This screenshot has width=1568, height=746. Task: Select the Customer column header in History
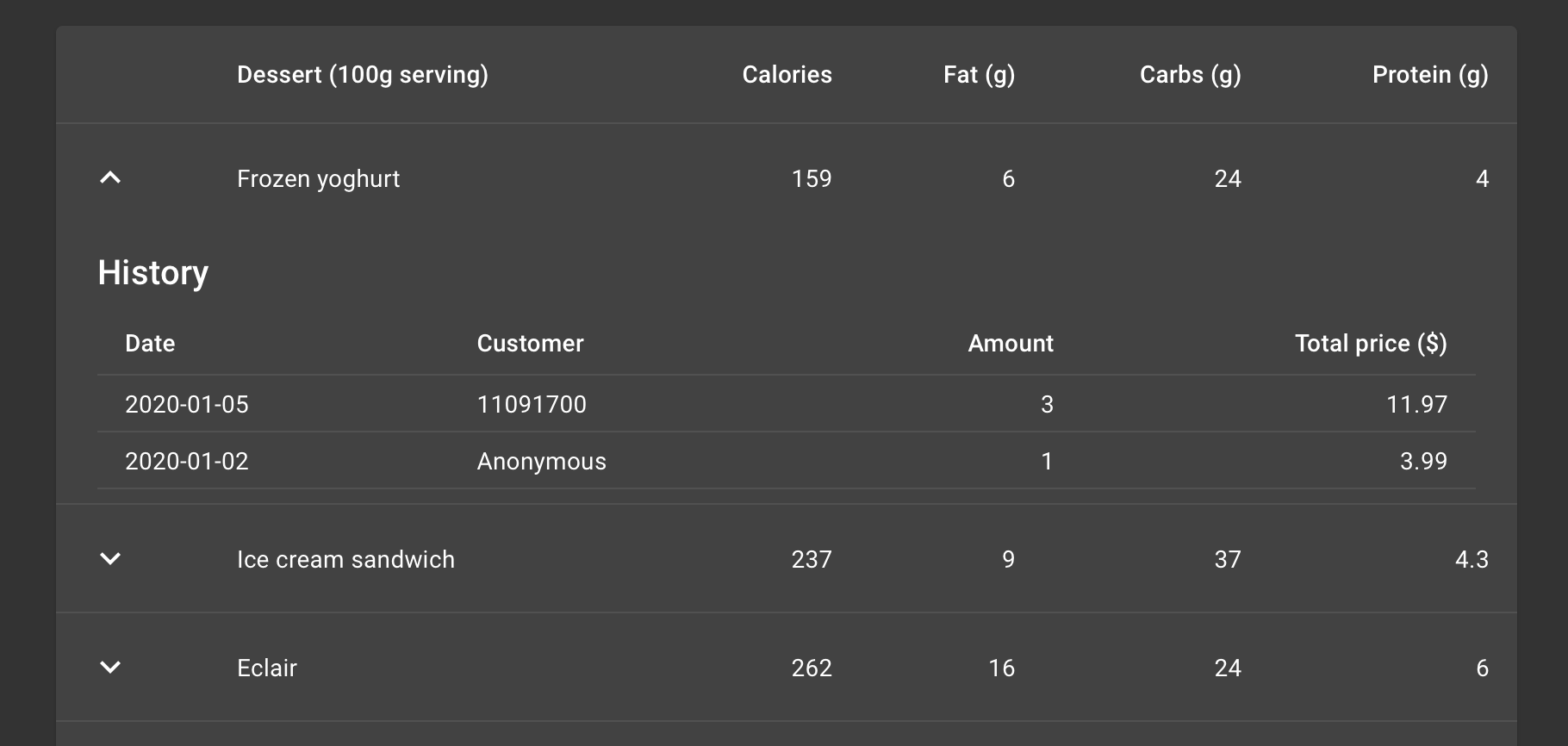pyautogui.click(x=531, y=343)
